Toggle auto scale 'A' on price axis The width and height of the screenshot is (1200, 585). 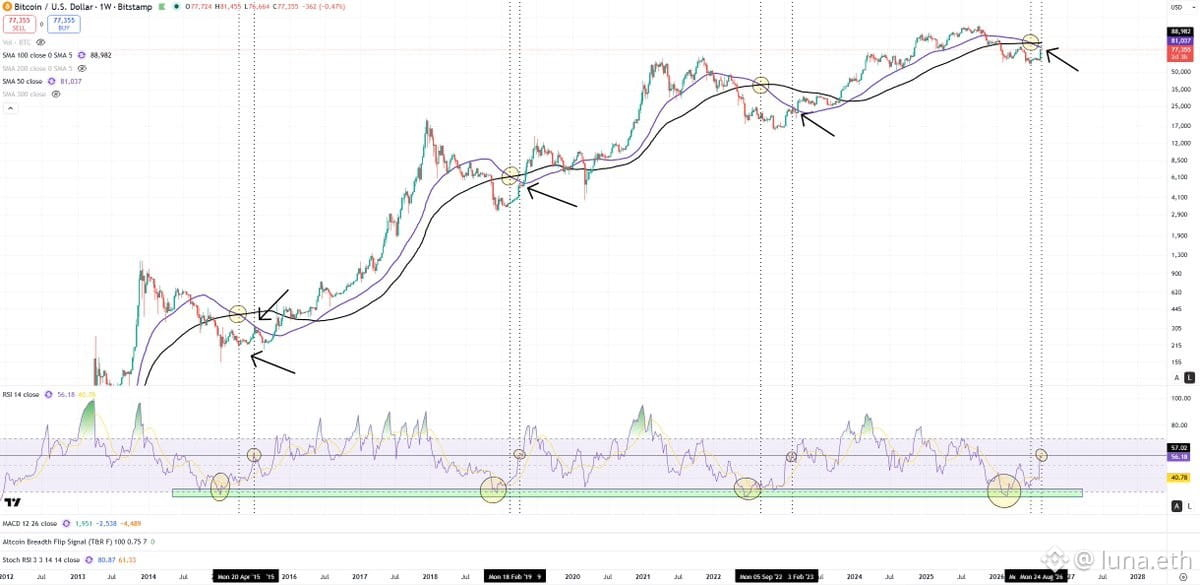1176,377
